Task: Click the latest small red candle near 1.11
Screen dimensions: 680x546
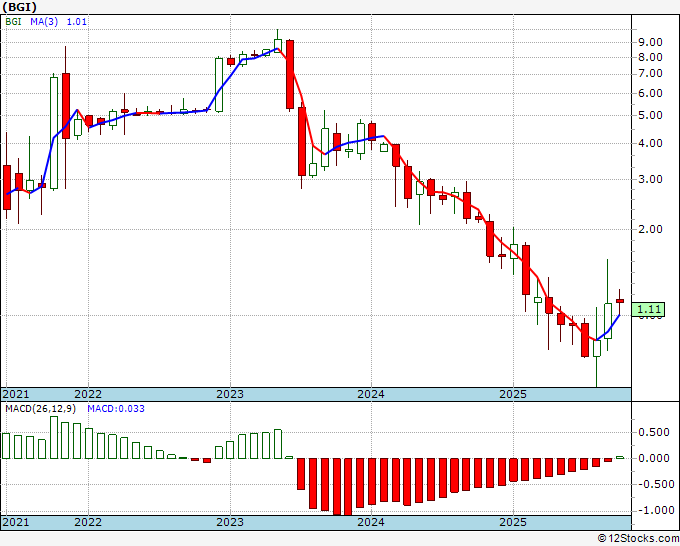Action: pos(620,301)
